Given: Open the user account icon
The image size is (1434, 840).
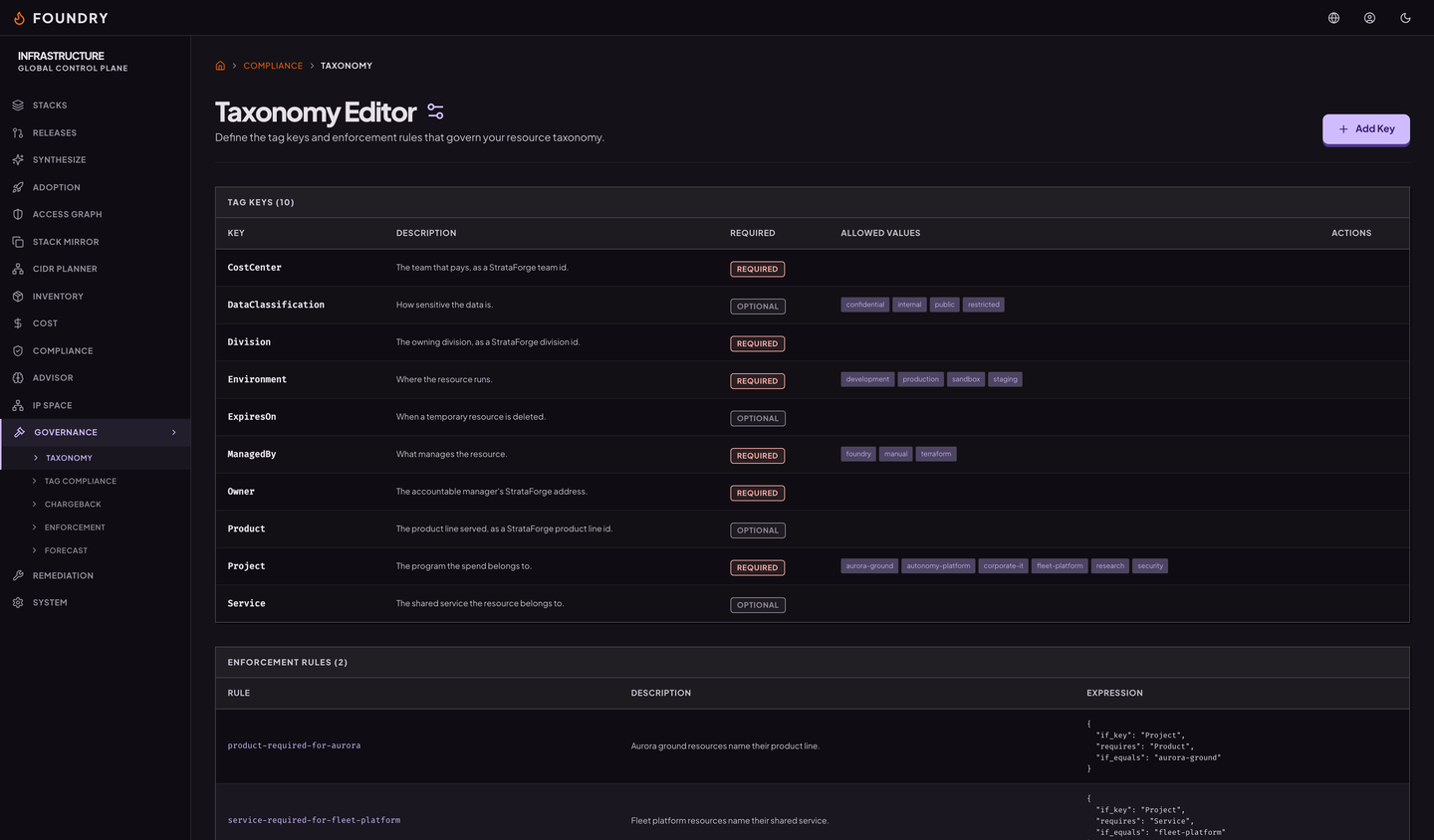Looking at the screenshot, I should (1369, 18).
